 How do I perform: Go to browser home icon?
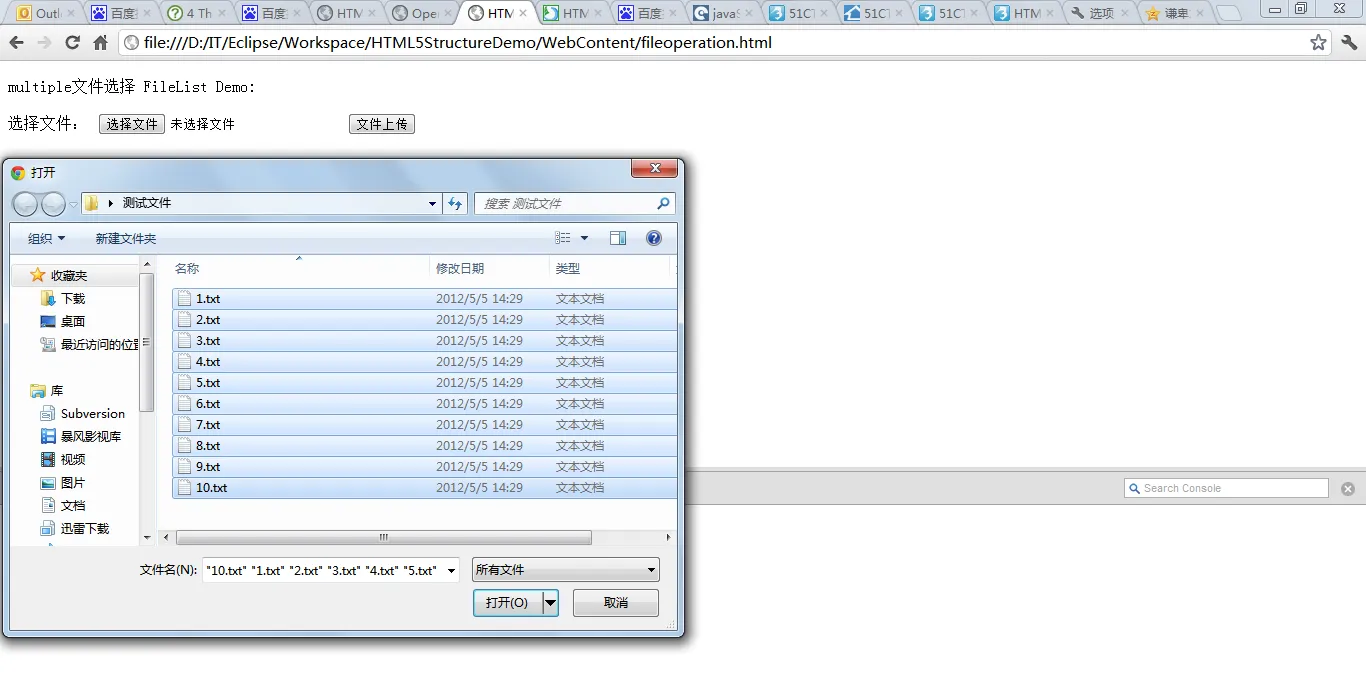click(x=100, y=43)
